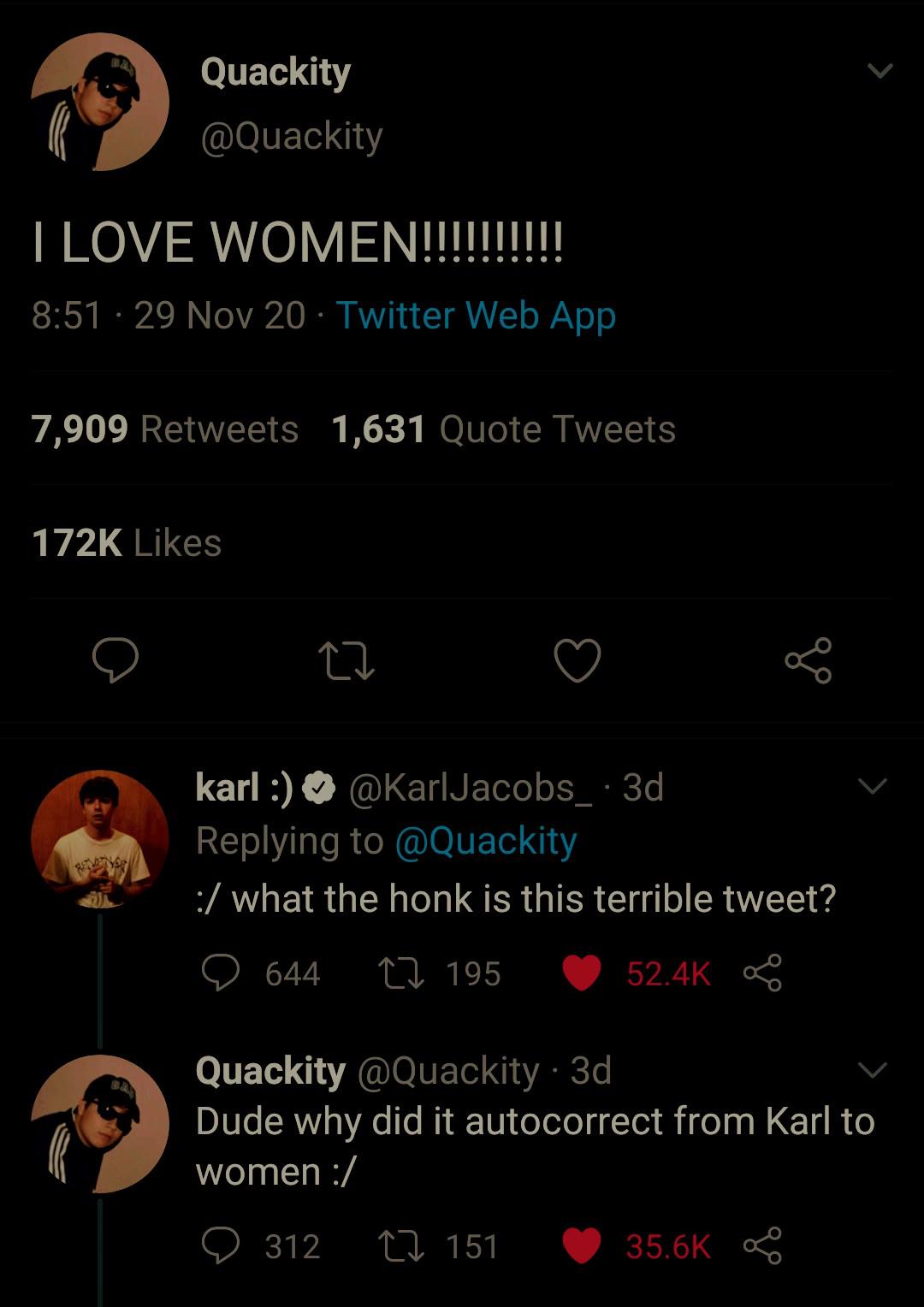Open Karl Jacobs' profile picture

pos(99,838)
